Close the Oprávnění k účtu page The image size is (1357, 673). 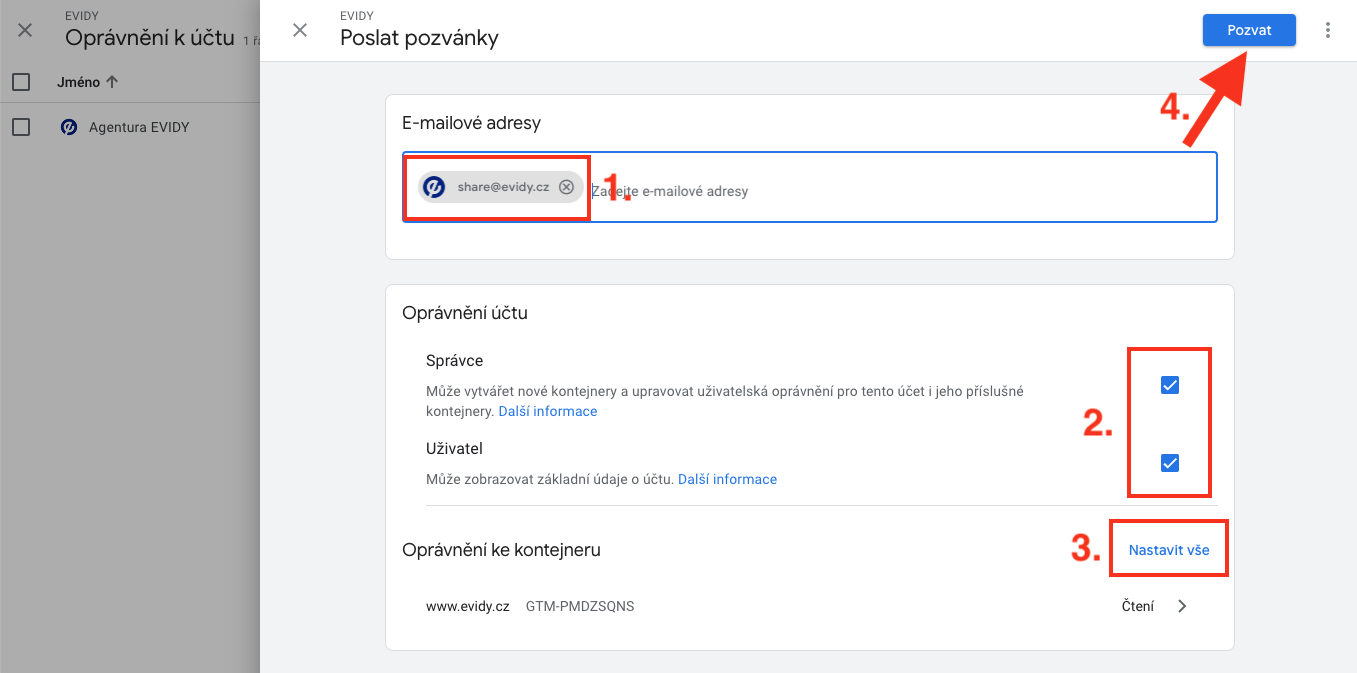pos(25,30)
